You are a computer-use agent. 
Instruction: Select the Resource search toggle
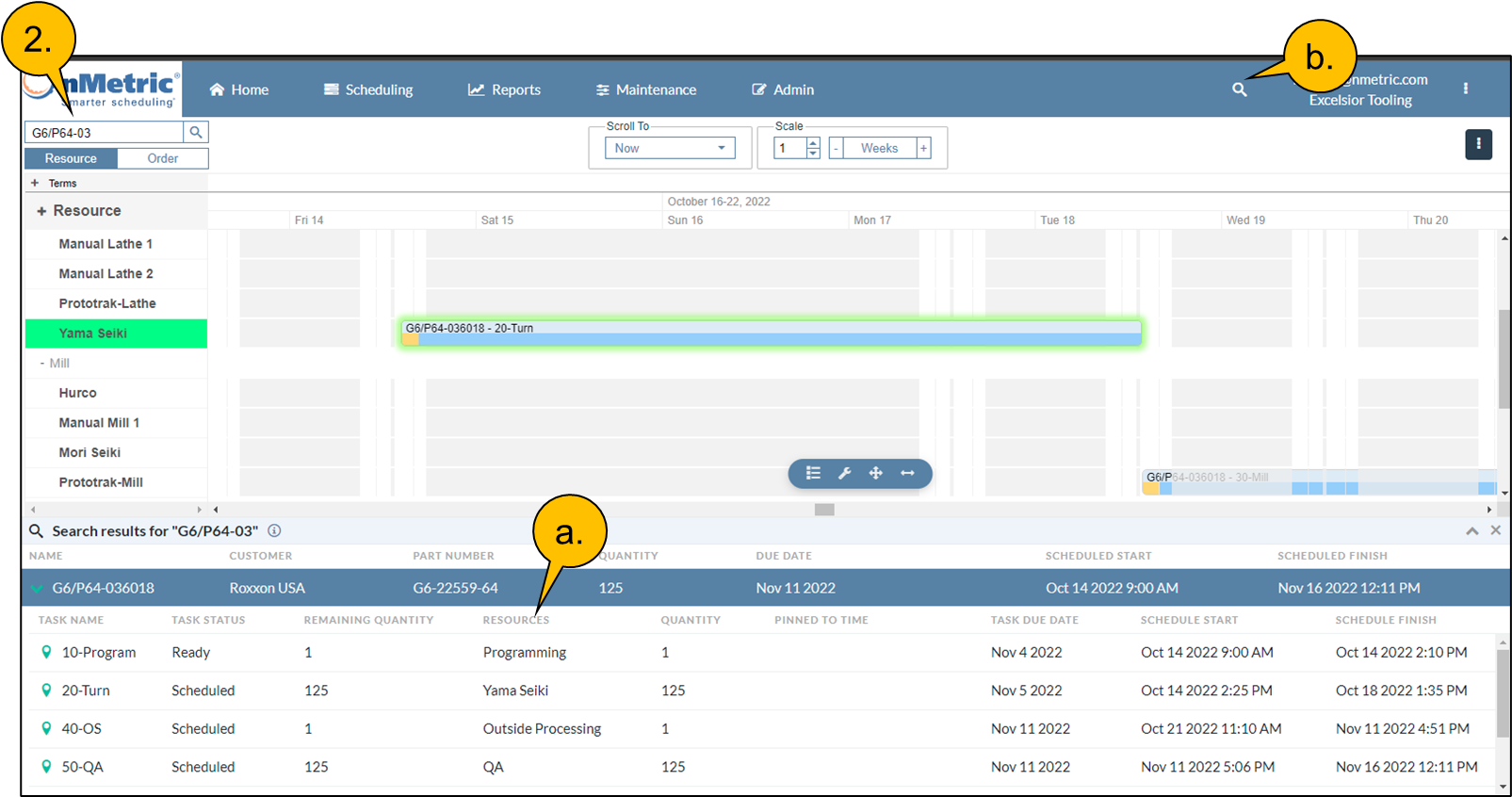point(71,158)
